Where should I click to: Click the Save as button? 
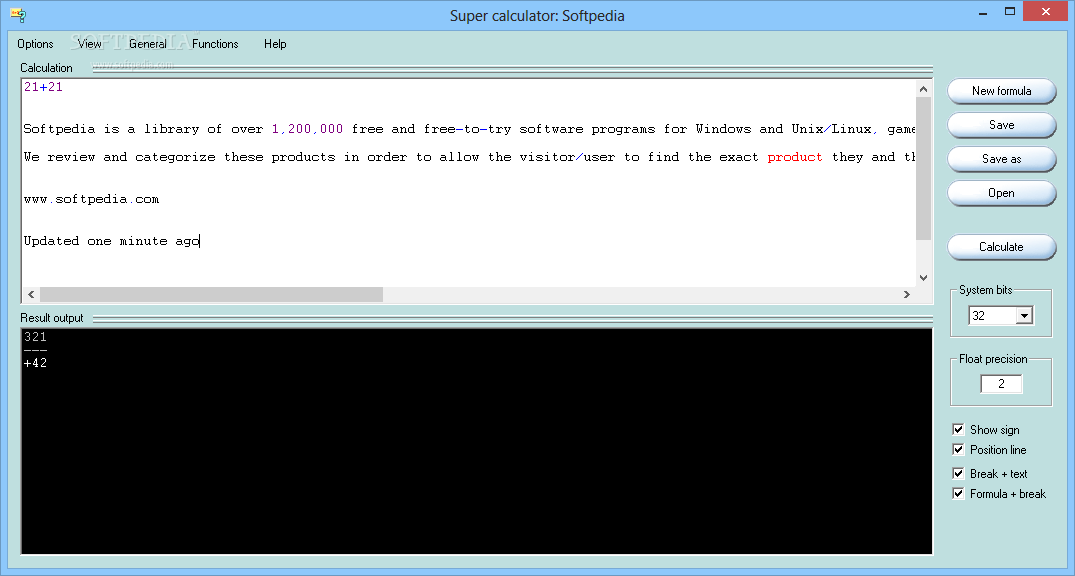click(x=1001, y=158)
